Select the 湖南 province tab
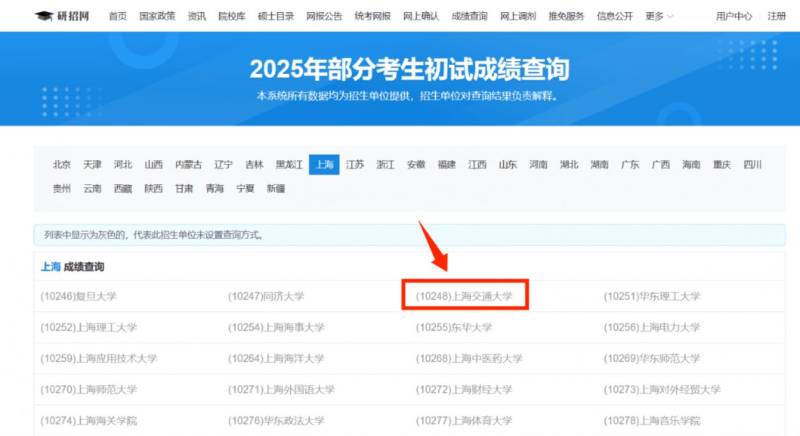Image resolution: width=800 pixels, height=436 pixels. [599, 165]
